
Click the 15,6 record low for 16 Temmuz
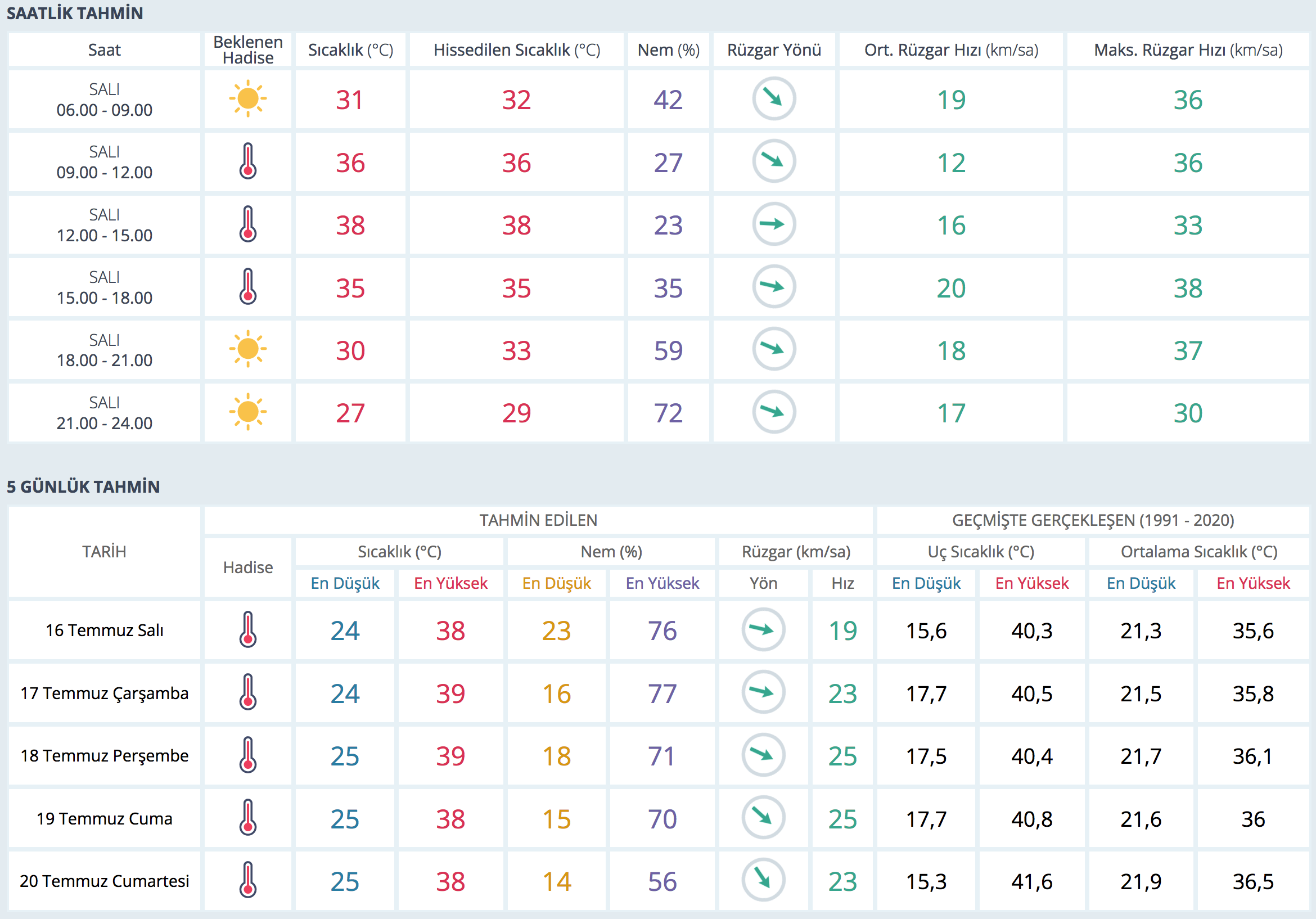[x=926, y=630]
